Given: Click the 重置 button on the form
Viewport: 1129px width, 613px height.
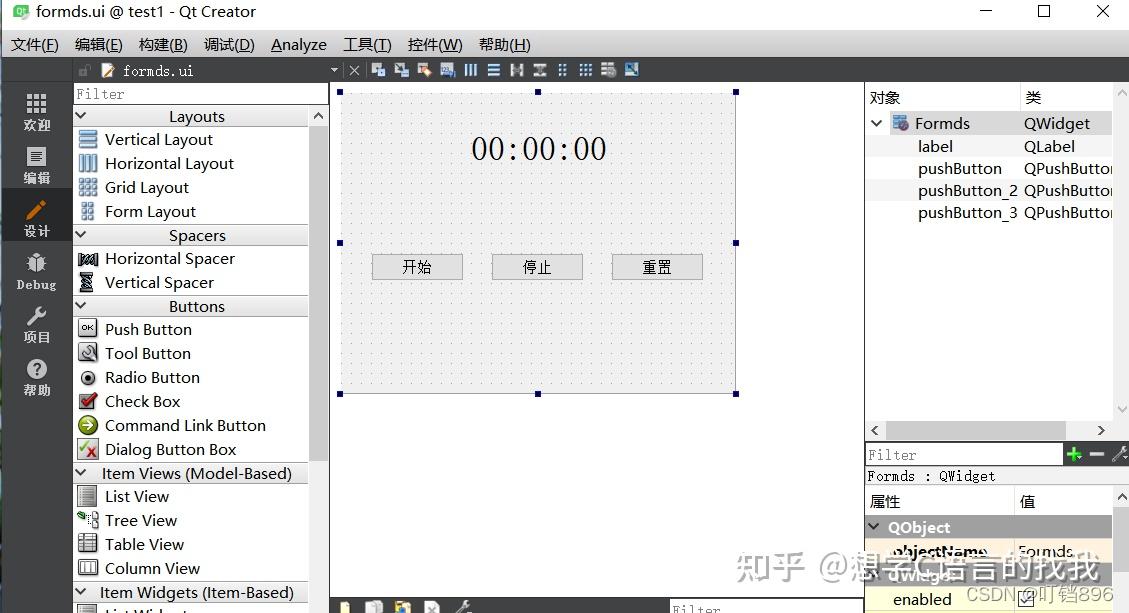Looking at the screenshot, I should (657, 266).
